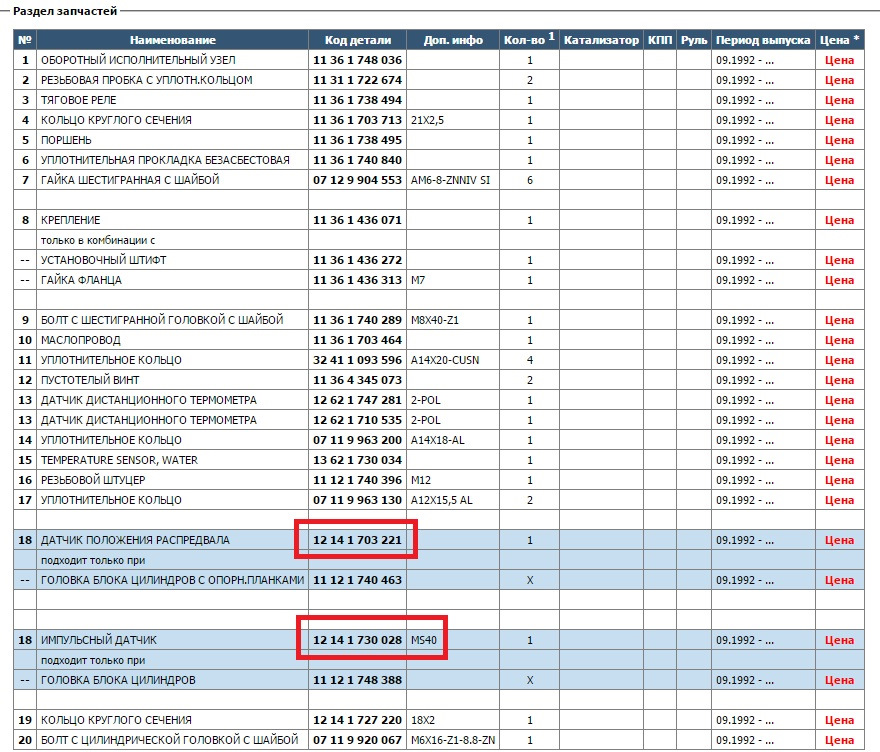
Task: Click the Доп. инфо column header
Action: 453,40
